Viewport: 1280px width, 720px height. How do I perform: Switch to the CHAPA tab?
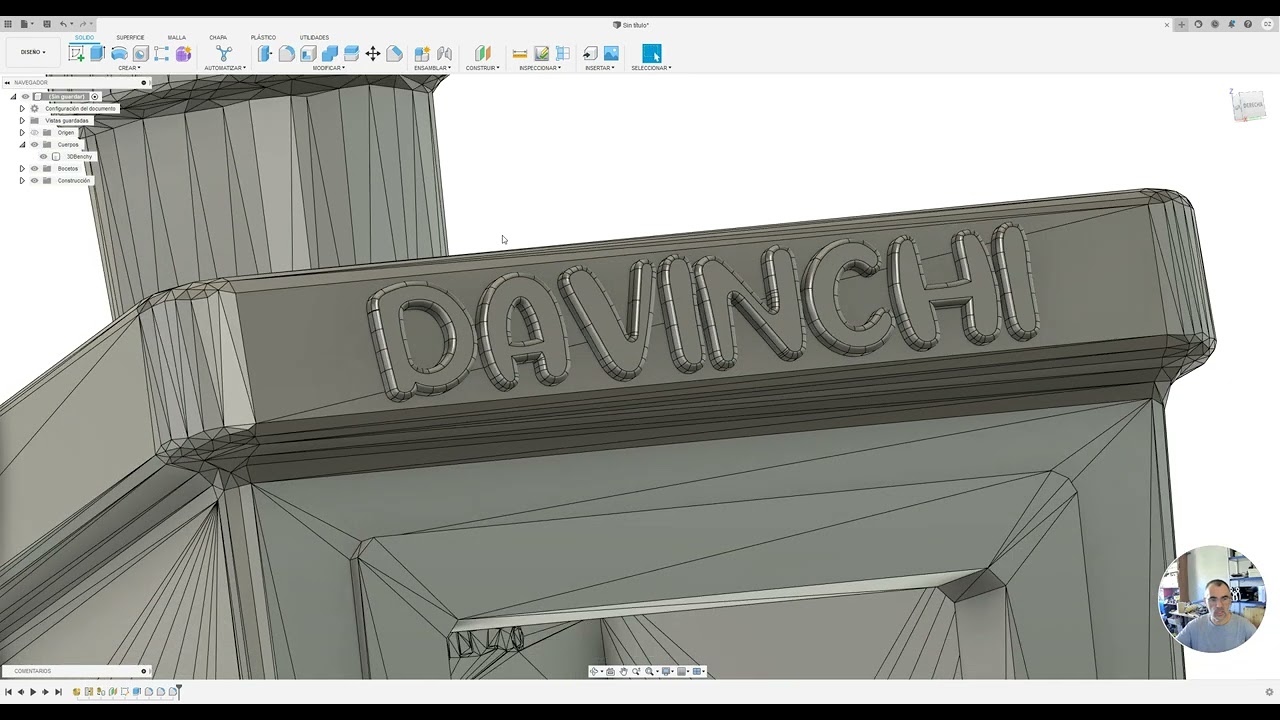(x=218, y=37)
